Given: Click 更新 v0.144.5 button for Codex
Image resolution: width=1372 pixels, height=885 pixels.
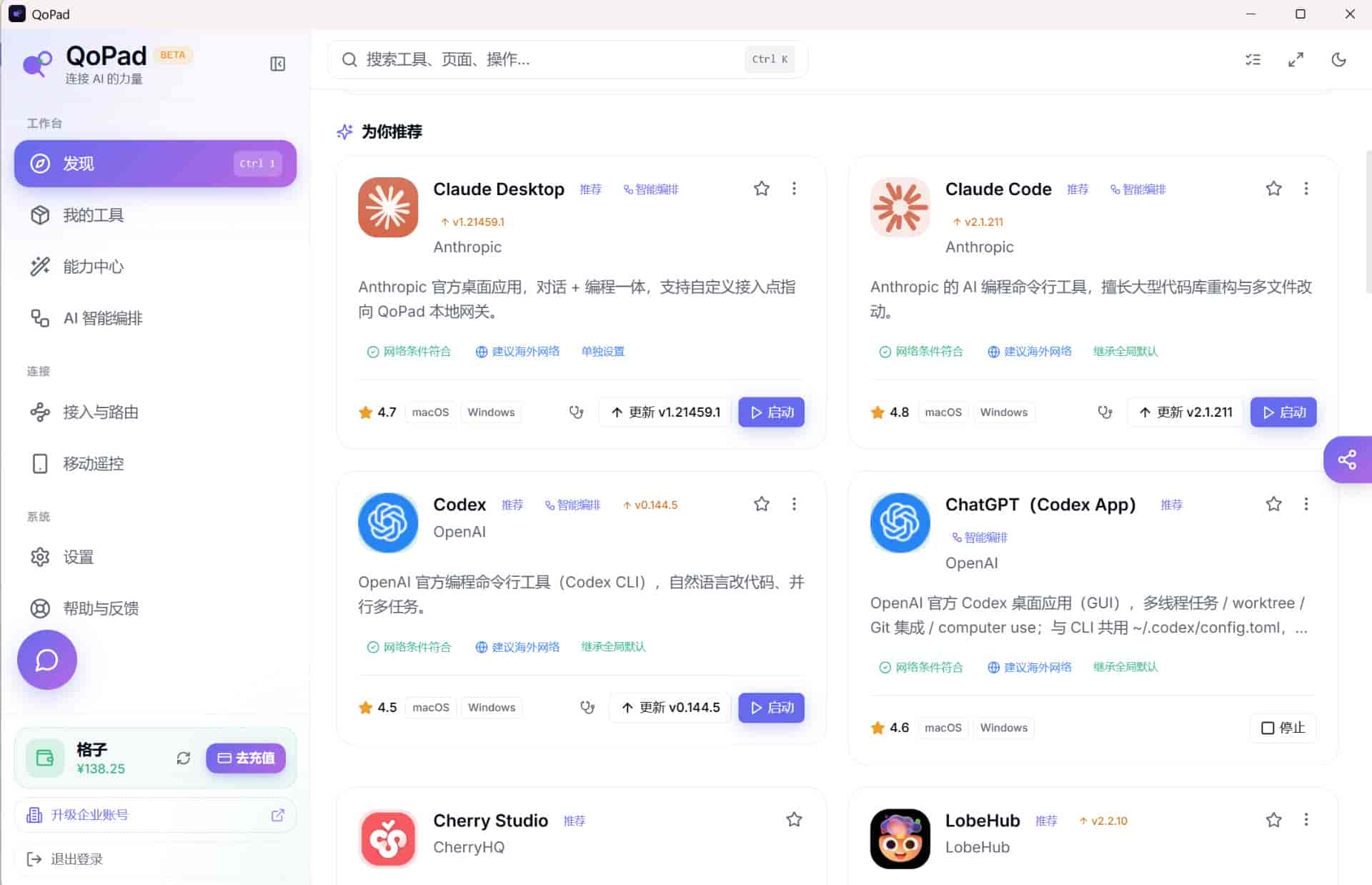Looking at the screenshot, I should (x=670, y=707).
